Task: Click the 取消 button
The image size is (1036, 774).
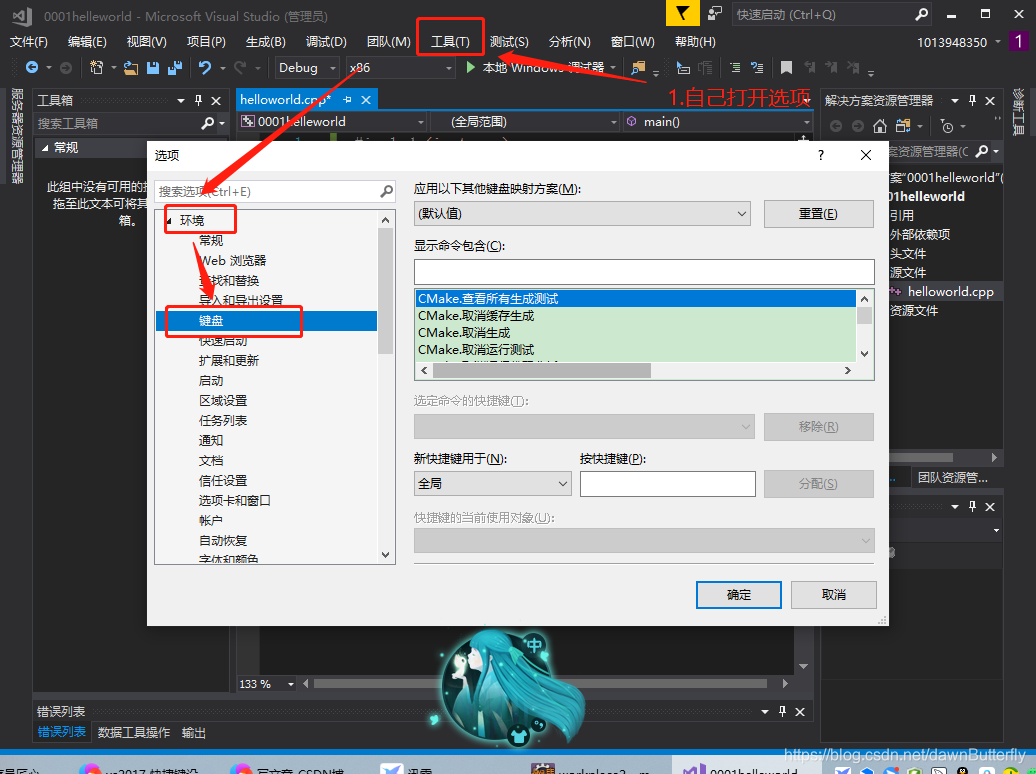Action: 834,595
